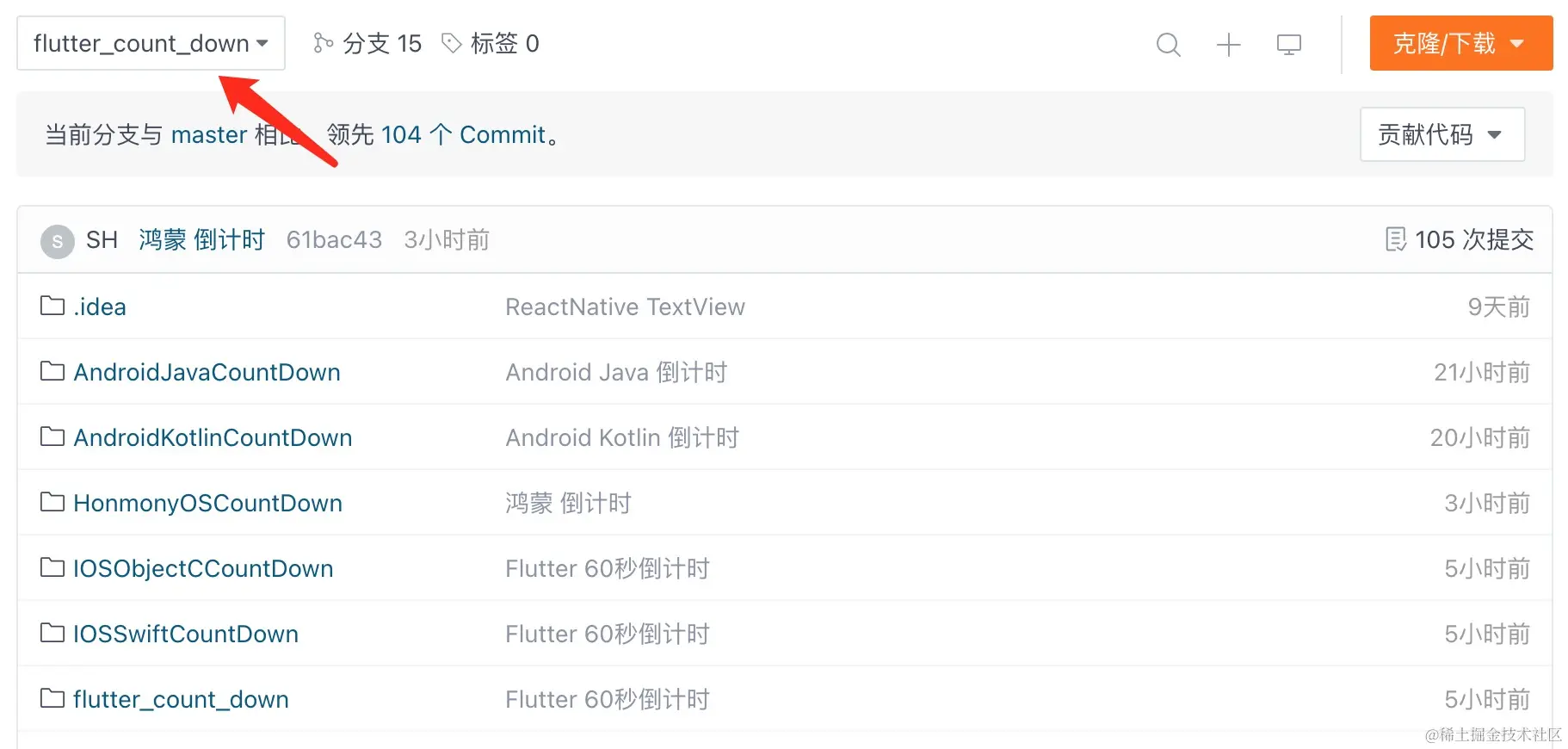This screenshot has width=1568, height=749.
Task: Open latest commit message 鸿蒙 倒计时
Action: click(201, 239)
